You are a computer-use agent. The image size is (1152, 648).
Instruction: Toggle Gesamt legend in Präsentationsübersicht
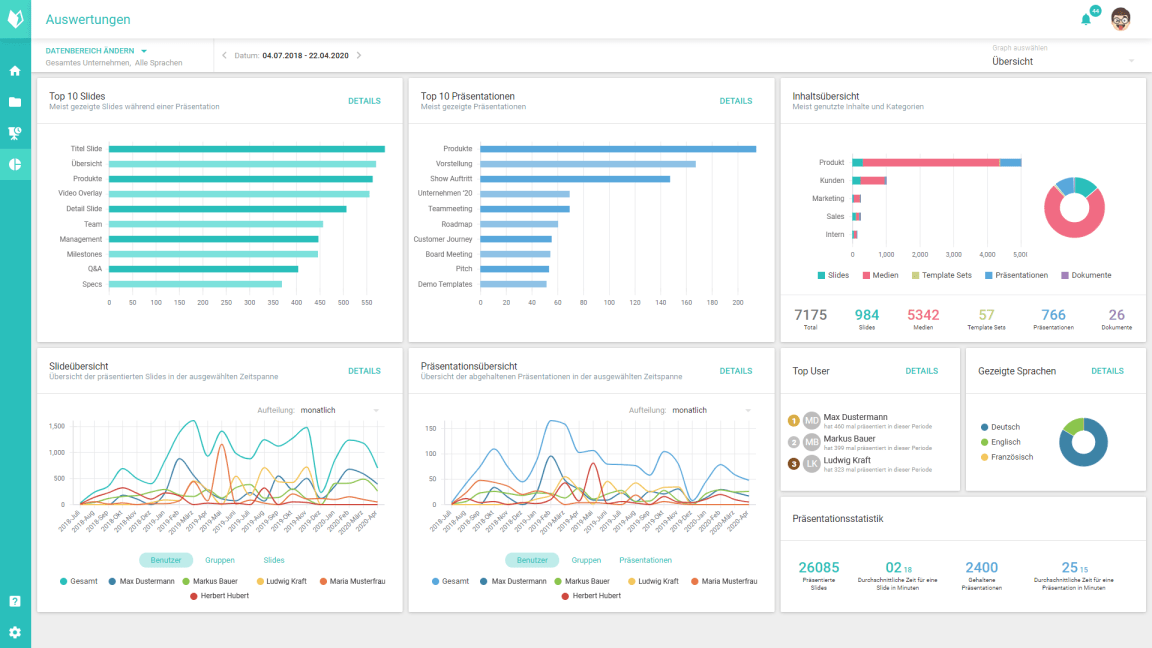(450, 581)
